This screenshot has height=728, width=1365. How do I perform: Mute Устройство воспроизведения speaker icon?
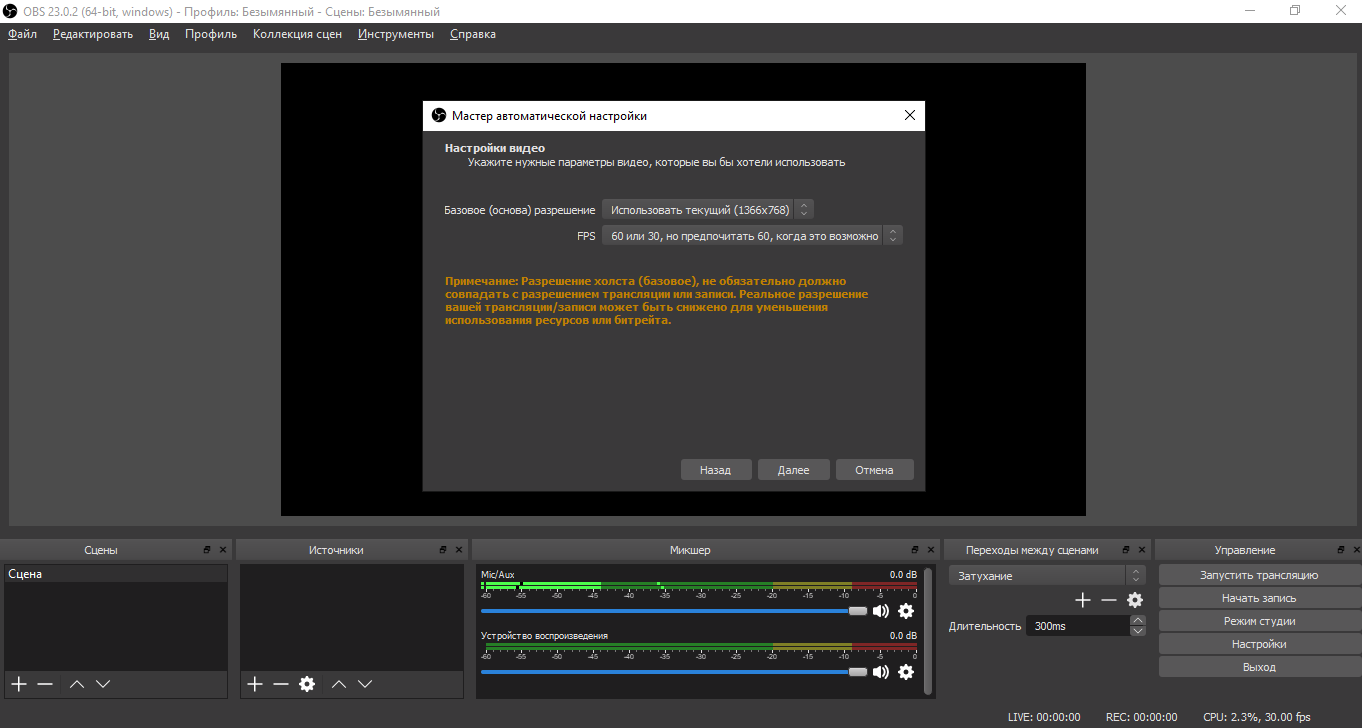(881, 672)
